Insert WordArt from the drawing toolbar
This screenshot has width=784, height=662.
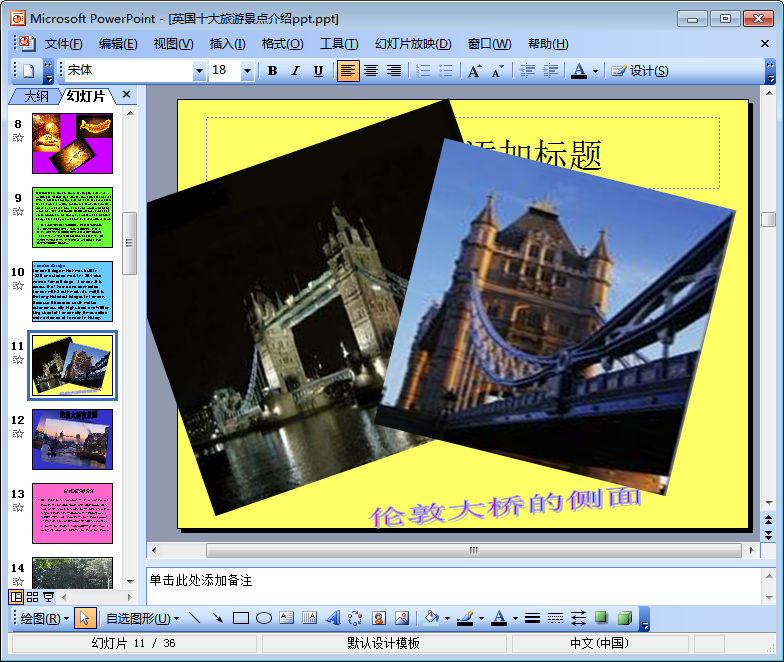pyautogui.click(x=333, y=618)
